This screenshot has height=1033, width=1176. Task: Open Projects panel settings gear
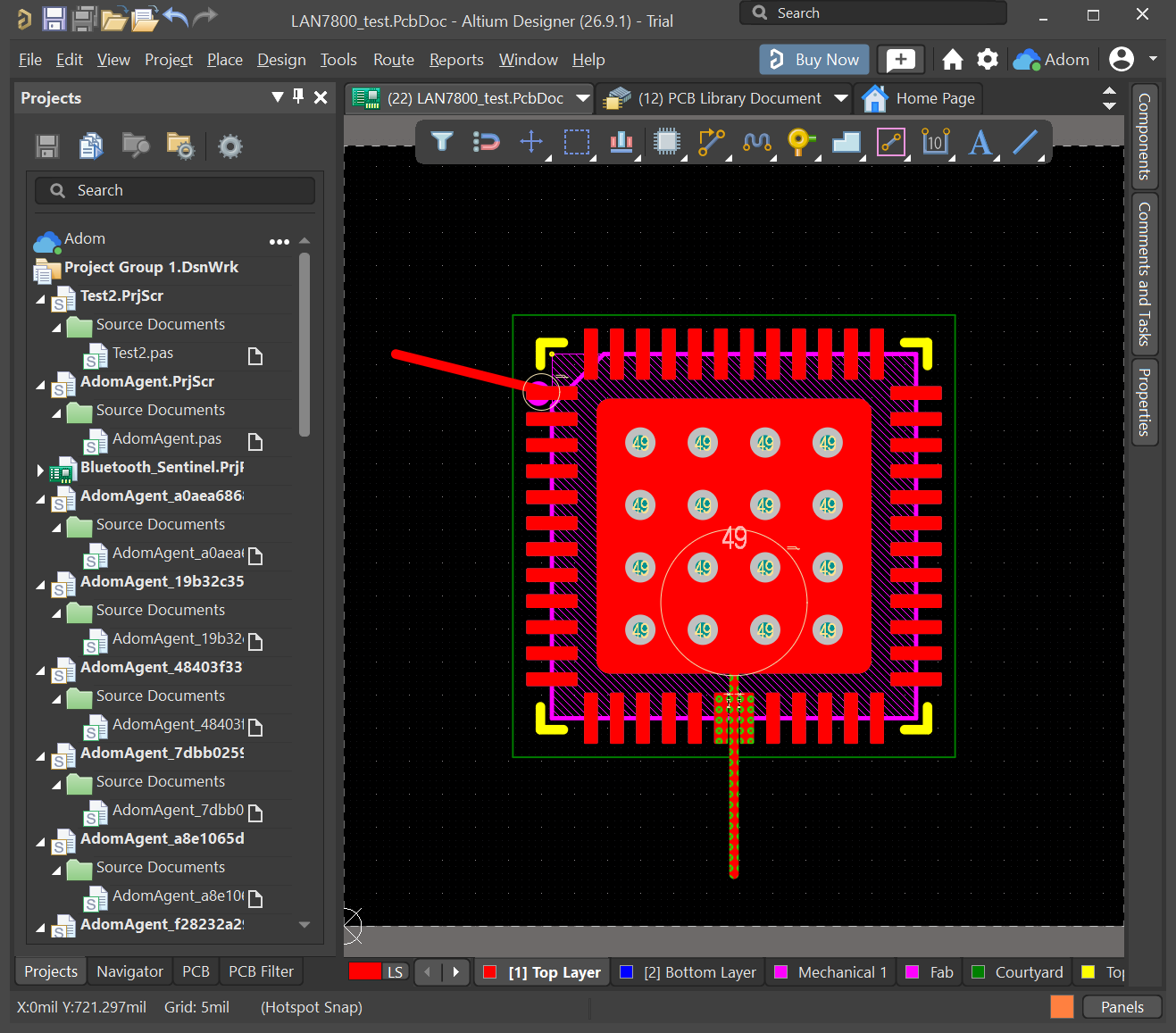point(230,146)
